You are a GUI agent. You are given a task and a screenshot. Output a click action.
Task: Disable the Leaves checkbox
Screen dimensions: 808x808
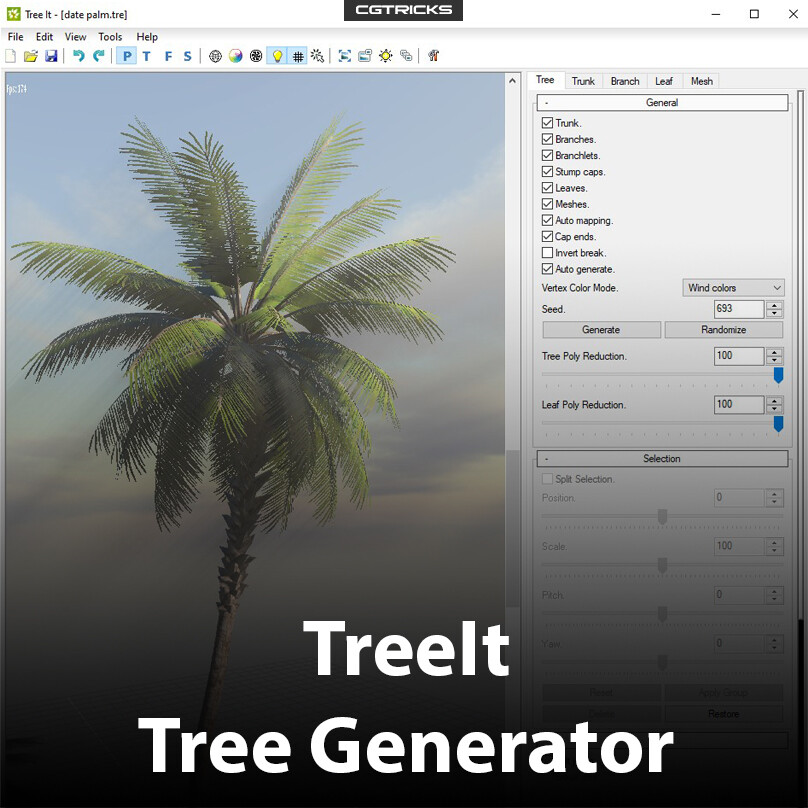(x=547, y=188)
